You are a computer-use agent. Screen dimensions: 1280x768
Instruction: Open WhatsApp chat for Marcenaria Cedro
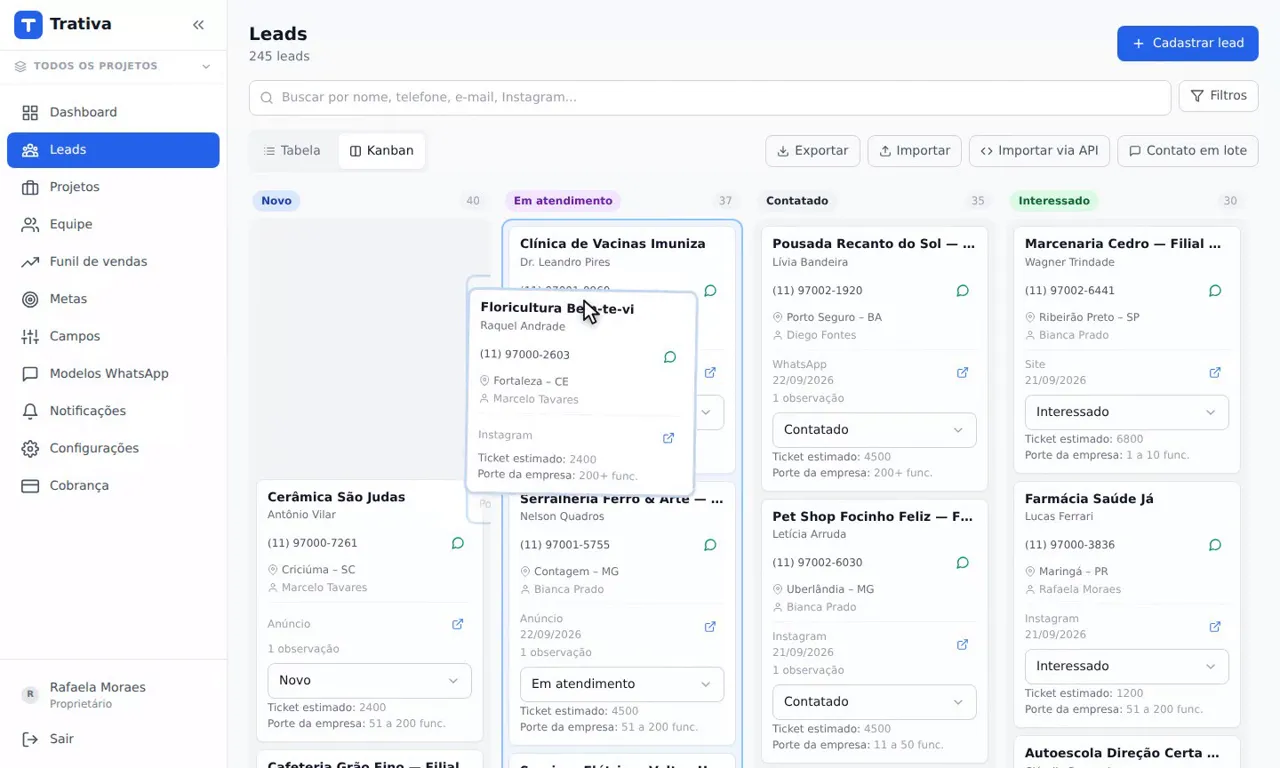[x=1215, y=291]
